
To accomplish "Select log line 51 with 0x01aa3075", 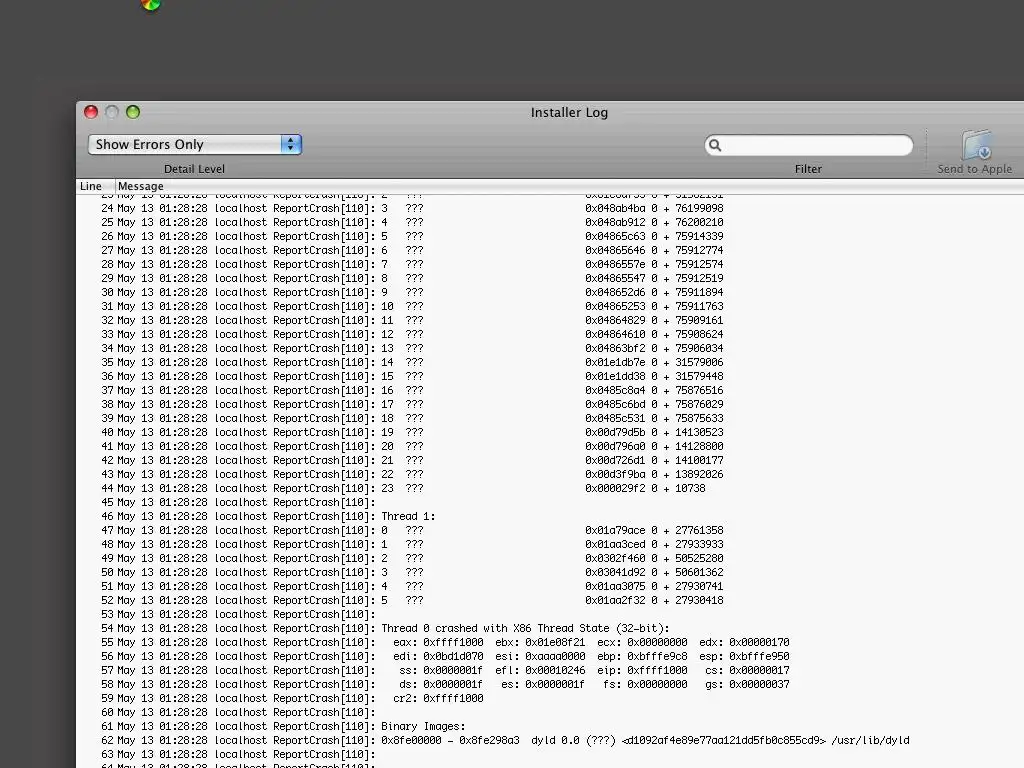I will coord(550,586).
